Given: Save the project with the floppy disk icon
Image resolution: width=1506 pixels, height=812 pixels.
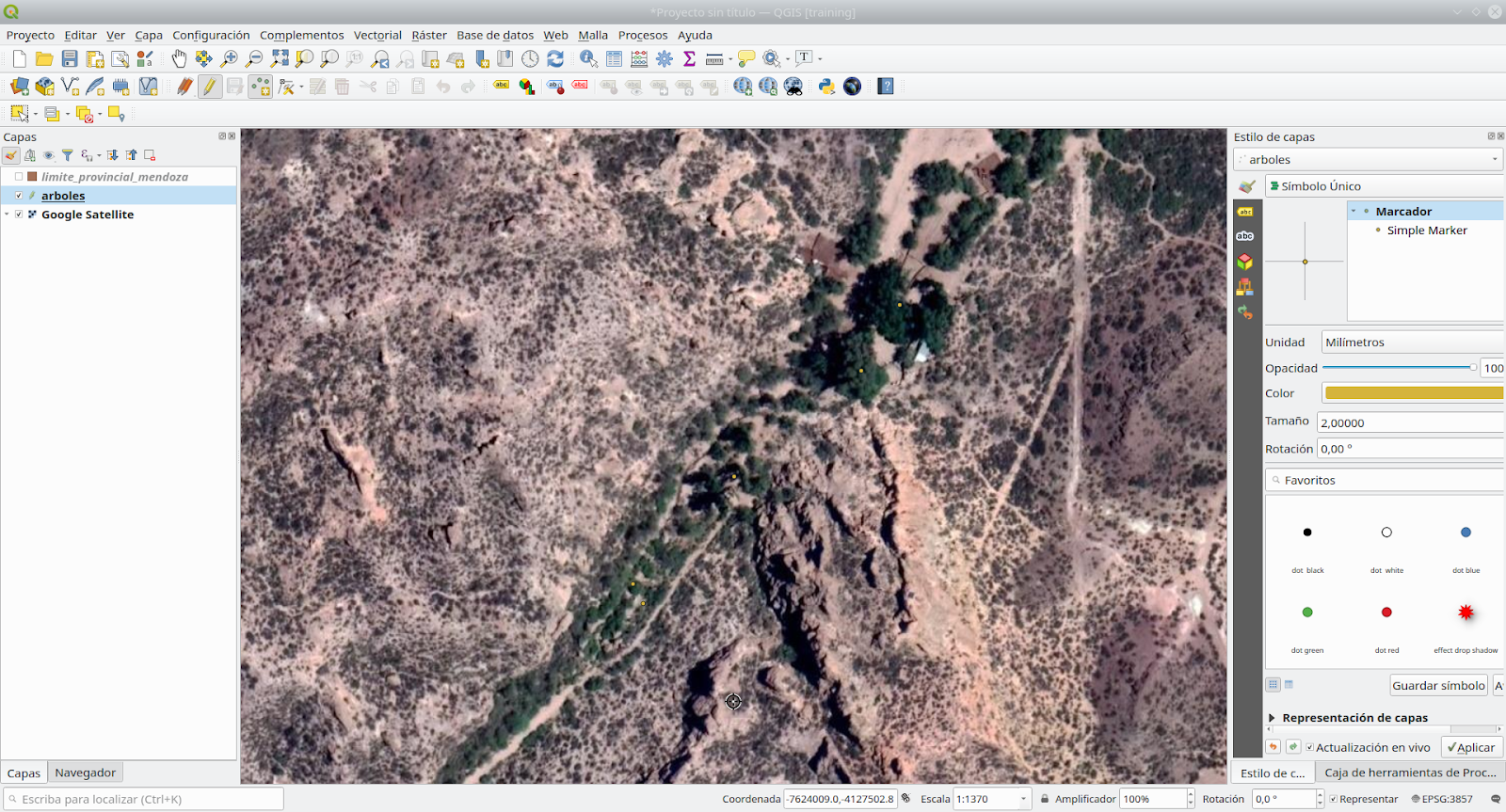Looking at the screenshot, I should pyautogui.click(x=70, y=58).
